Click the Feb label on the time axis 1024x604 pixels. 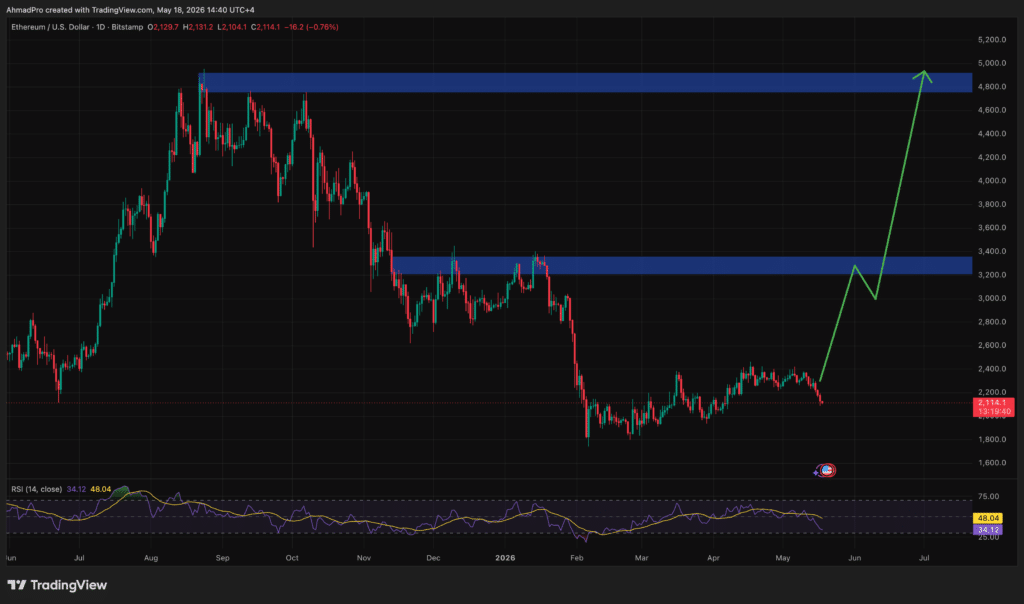[x=576, y=558]
